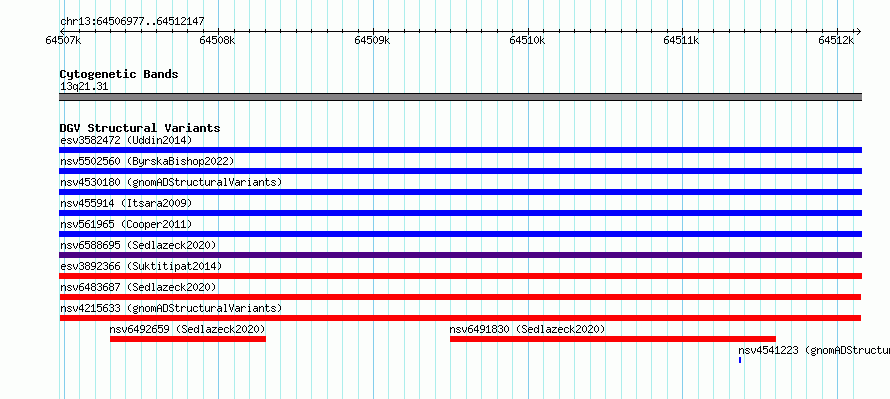Select the purple bar under nsv6588695
The height and width of the screenshot is (399, 890).
[460, 255]
